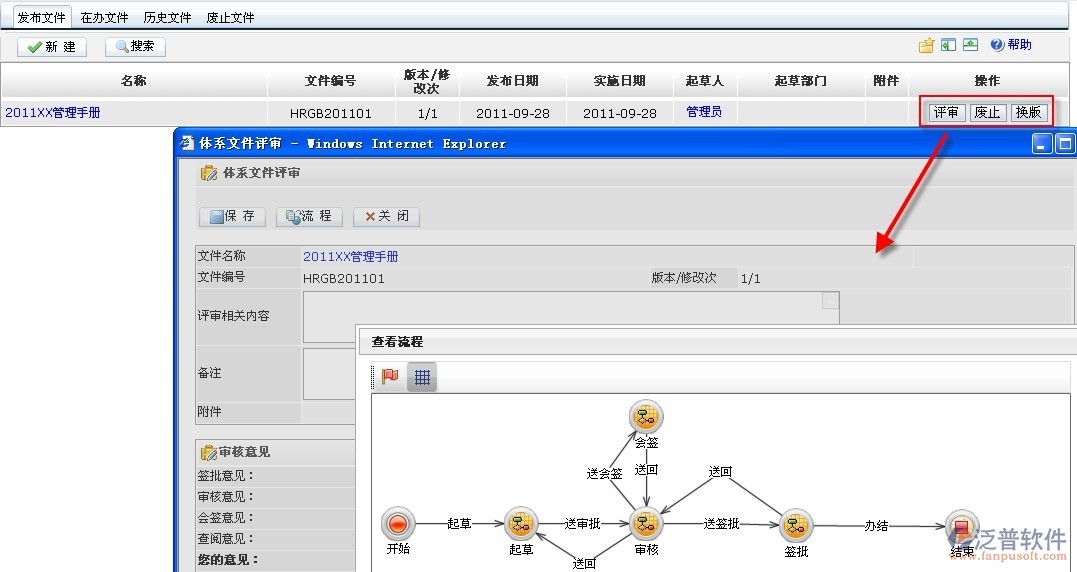Click the green panel-layout icon left of 帮助
Screen dimensions: 1077x572
tap(949, 45)
